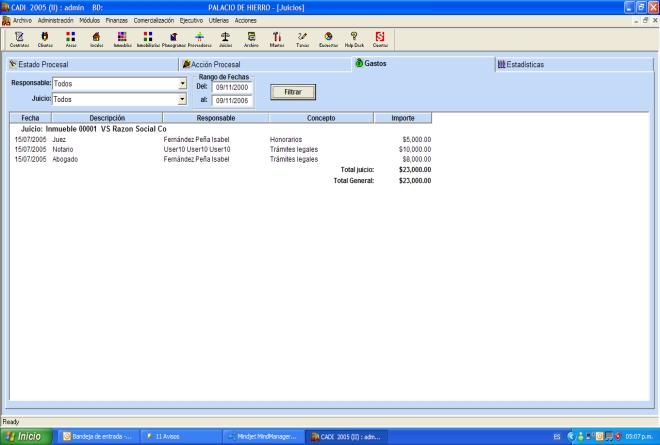Expand the Juicio dropdown
The width and height of the screenshot is (660, 445).
182,100
